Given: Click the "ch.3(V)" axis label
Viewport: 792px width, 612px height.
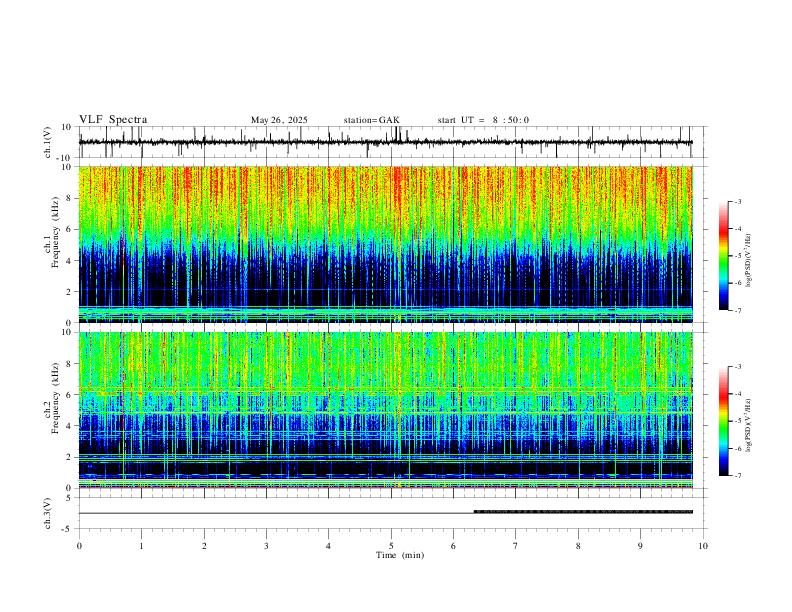Looking at the screenshot, I should click(48, 513).
